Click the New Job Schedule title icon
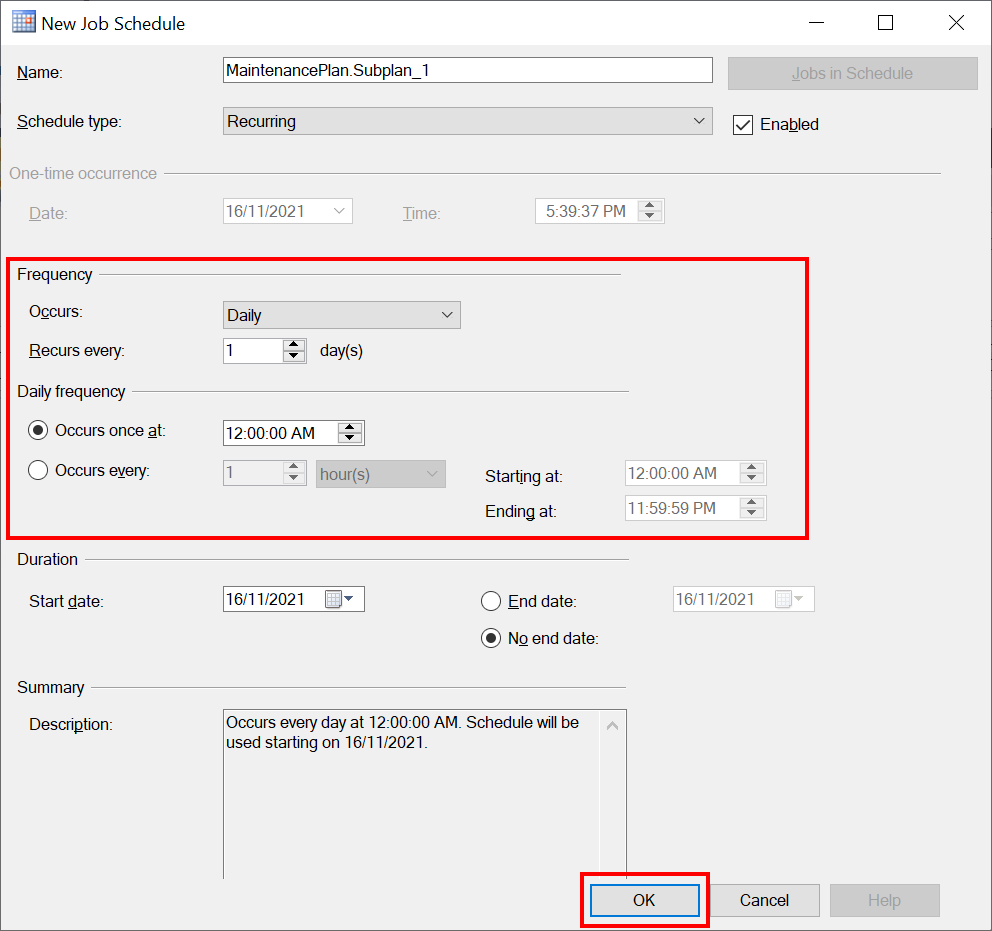 (23, 22)
